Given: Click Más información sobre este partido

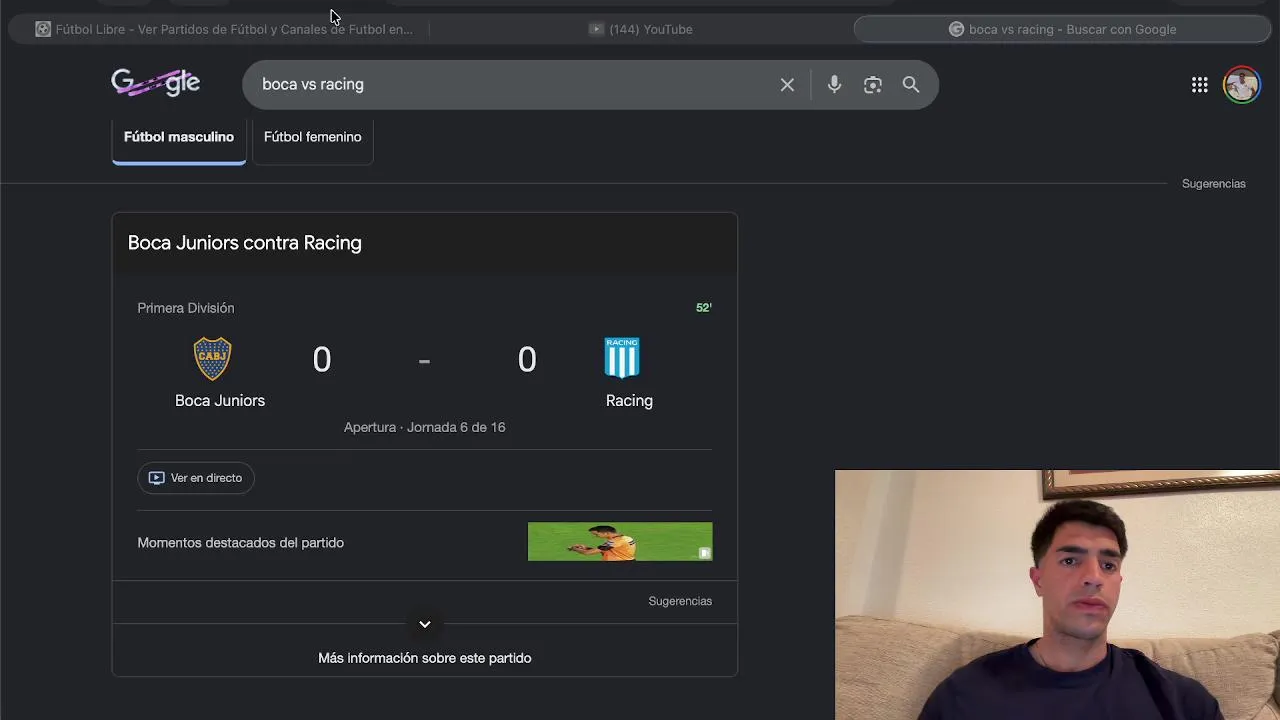Looking at the screenshot, I should coord(425,658).
